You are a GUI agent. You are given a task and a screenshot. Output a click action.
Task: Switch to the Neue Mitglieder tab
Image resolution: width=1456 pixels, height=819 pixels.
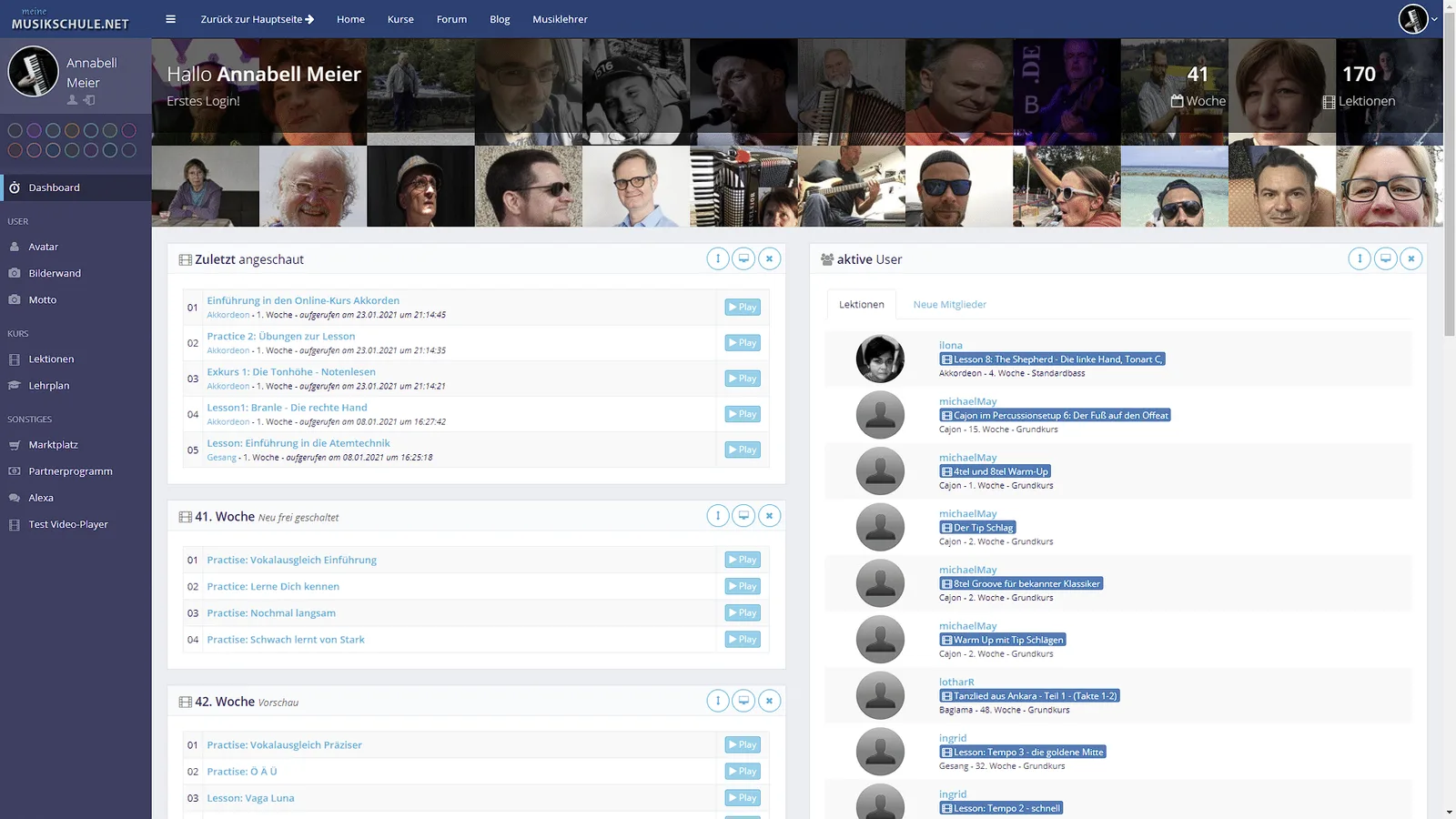click(x=949, y=304)
